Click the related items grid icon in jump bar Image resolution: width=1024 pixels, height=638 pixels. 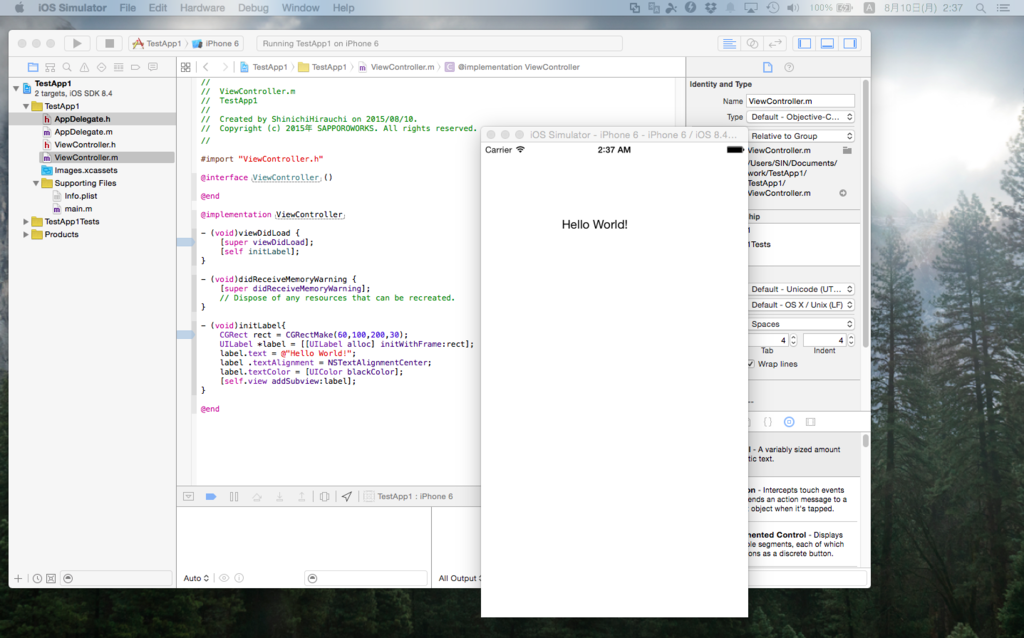pos(185,67)
